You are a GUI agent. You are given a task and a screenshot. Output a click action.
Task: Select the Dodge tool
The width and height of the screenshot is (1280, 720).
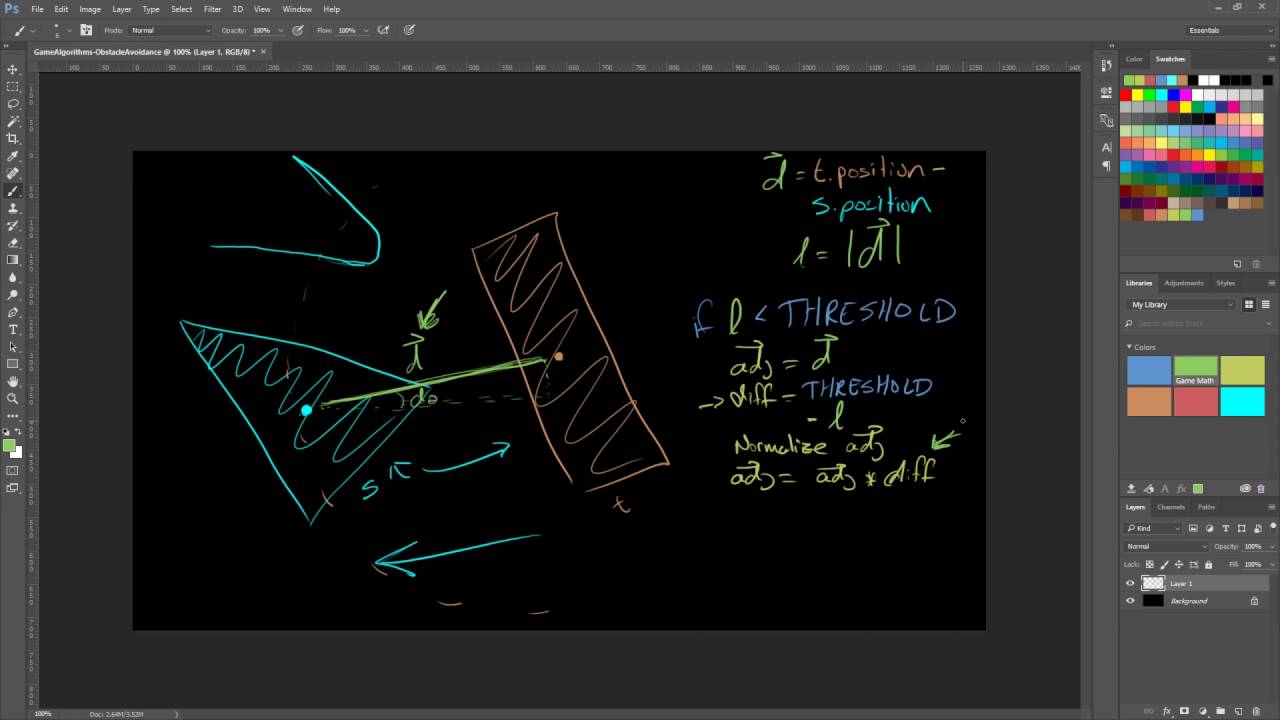pyautogui.click(x=13, y=294)
